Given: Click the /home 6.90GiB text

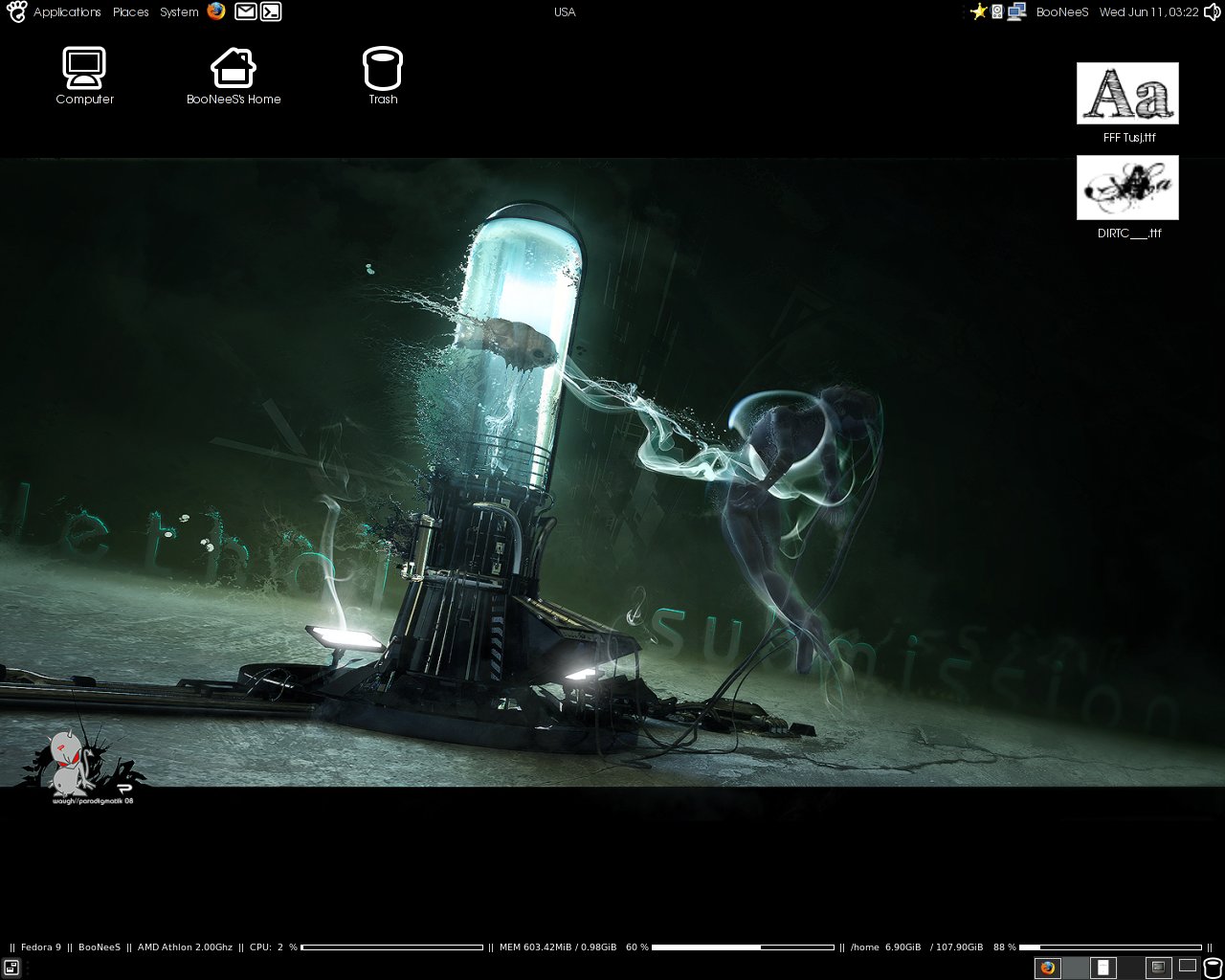Looking at the screenshot, I should 886,947.
